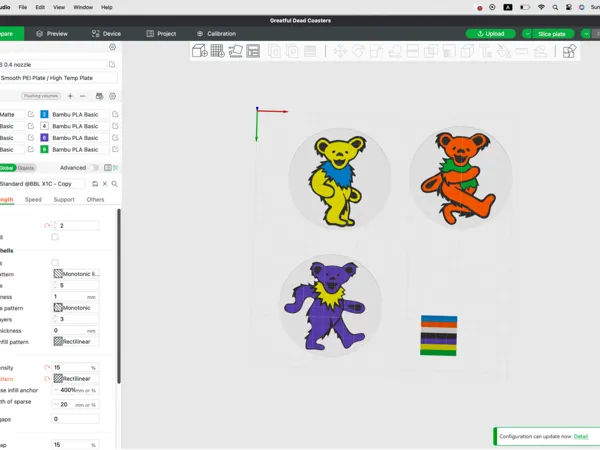Open the Monotonic line surface pattern dropdown
The width and height of the screenshot is (600, 450).
[76, 274]
